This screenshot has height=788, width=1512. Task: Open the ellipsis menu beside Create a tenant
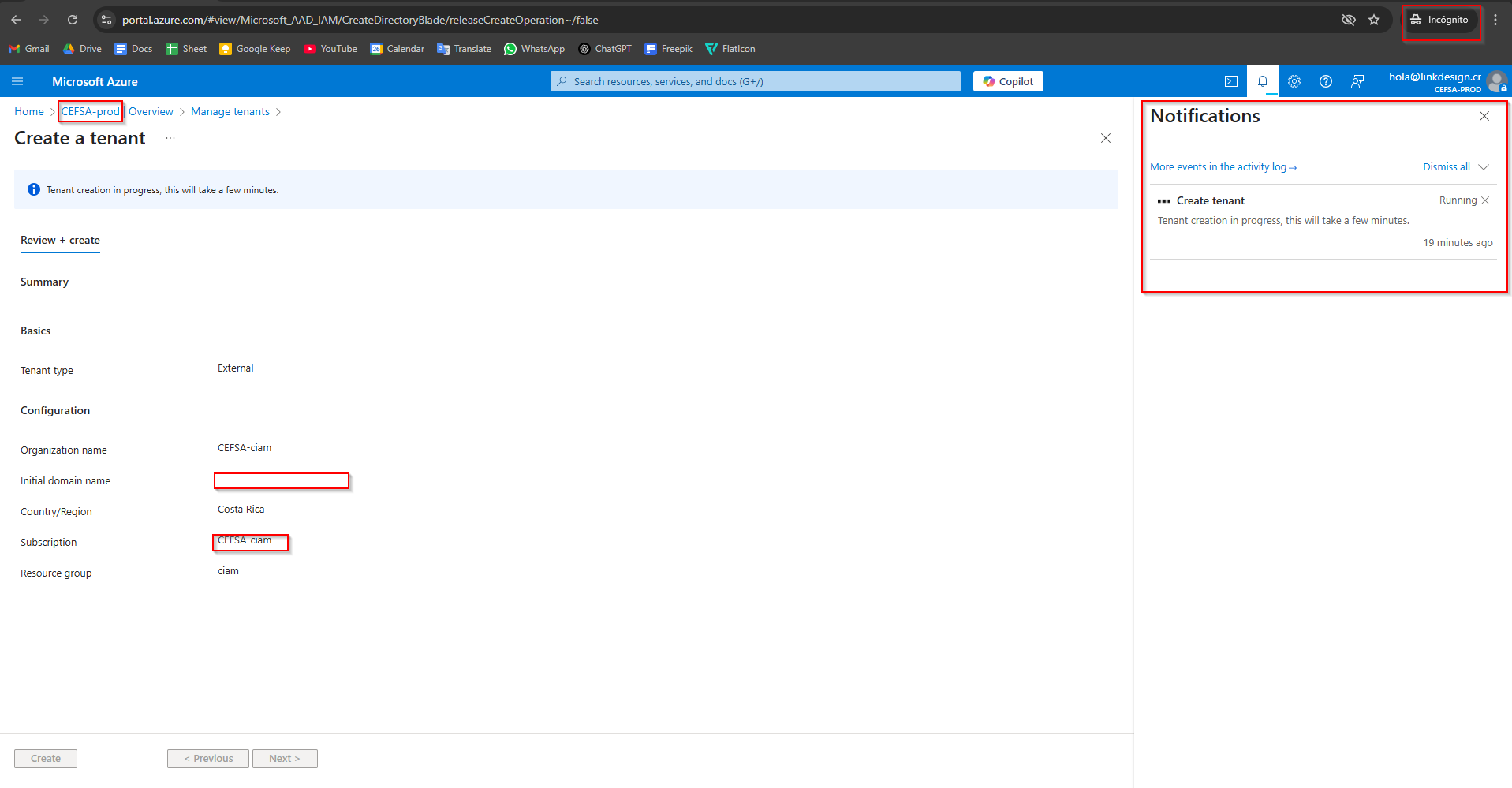click(x=170, y=138)
